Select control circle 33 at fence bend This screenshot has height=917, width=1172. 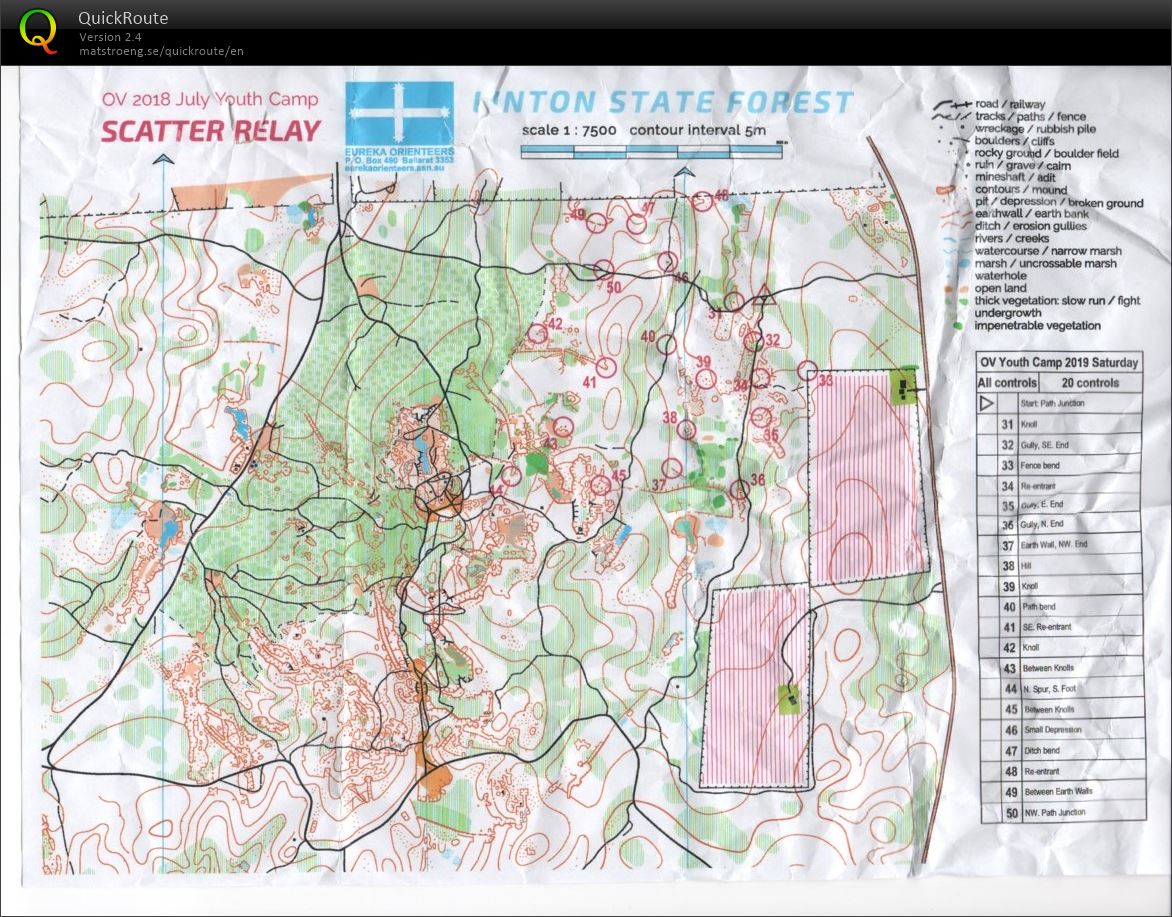coord(809,369)
